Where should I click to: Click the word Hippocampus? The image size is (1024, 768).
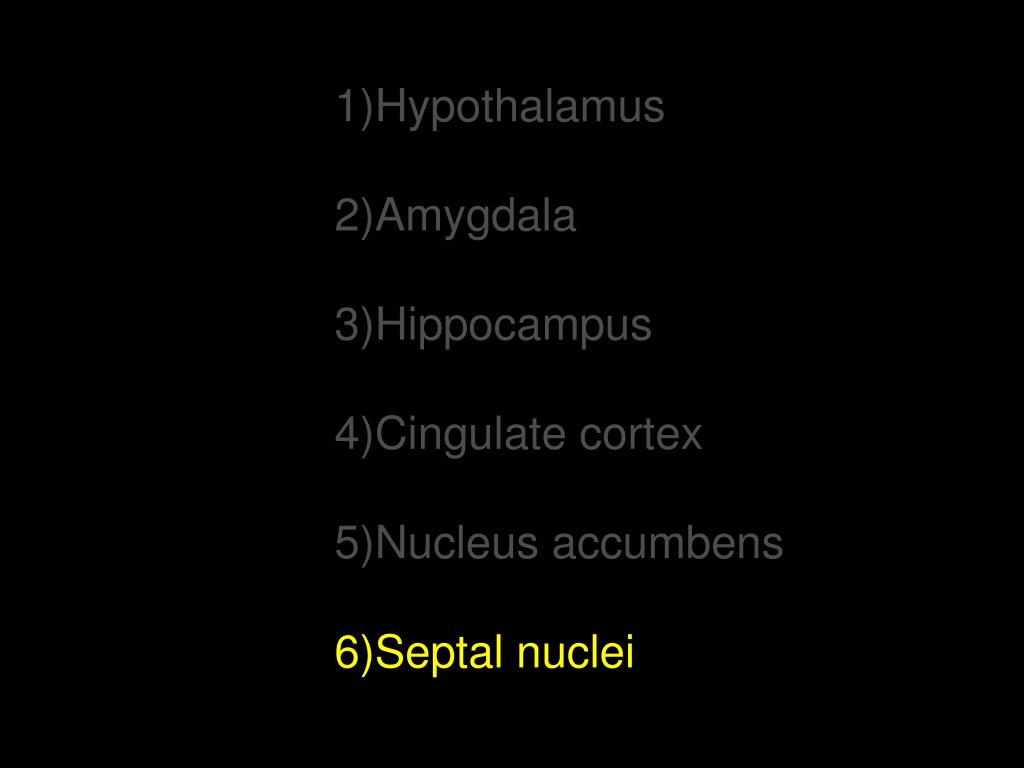click(514, 326)
